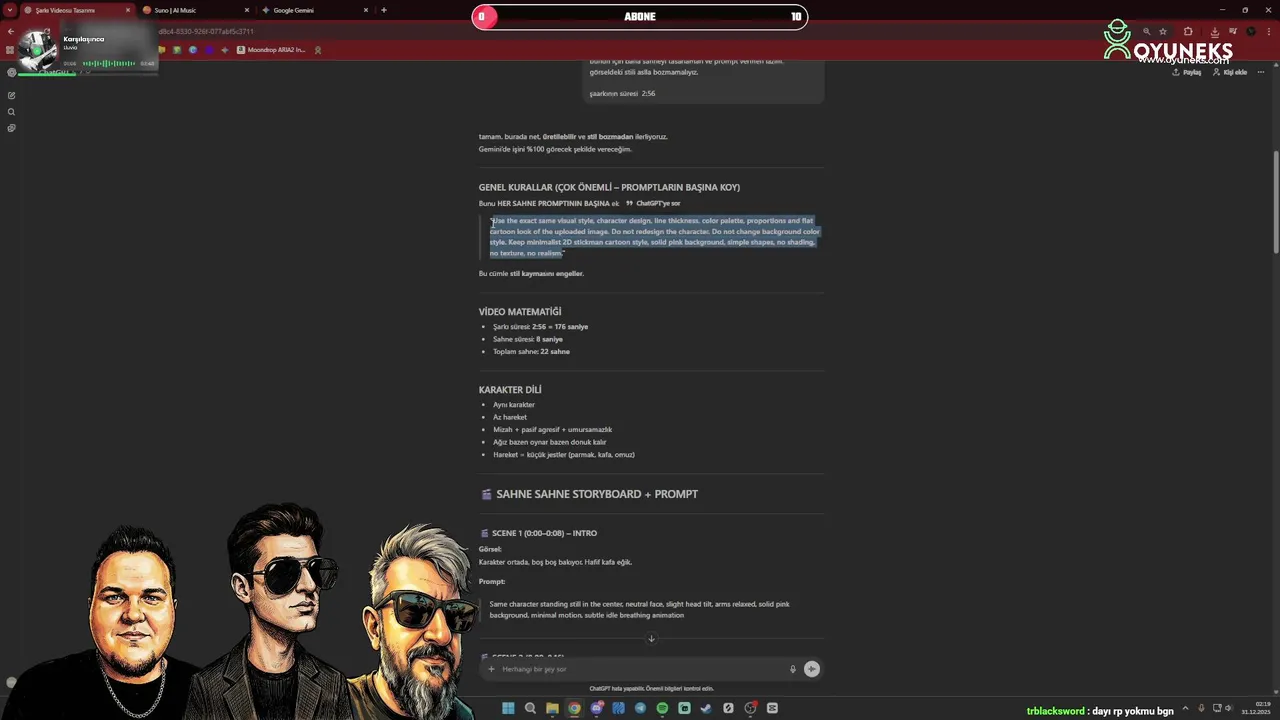The width and height of the screenshot is (1280, 720).
Task: Open the browser profile avatar
Action: coord(1251,32)
